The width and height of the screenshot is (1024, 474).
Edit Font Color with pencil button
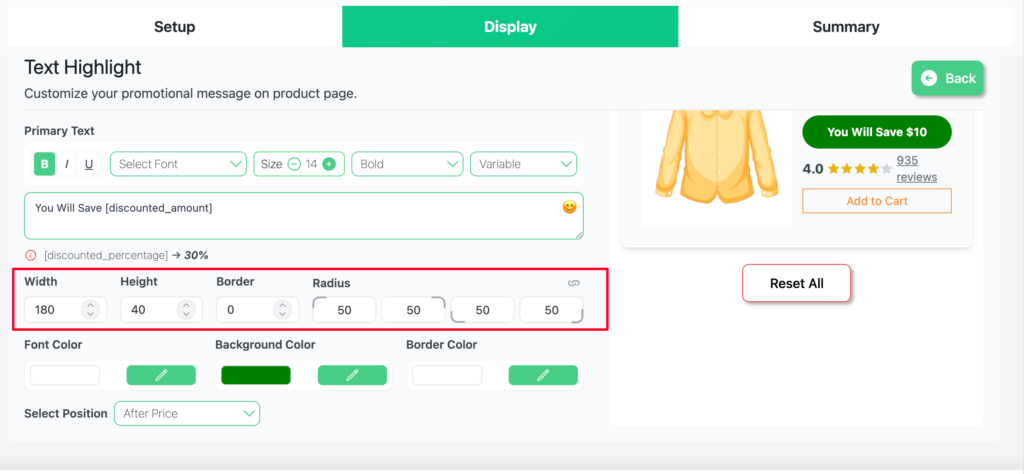point(161,375)
